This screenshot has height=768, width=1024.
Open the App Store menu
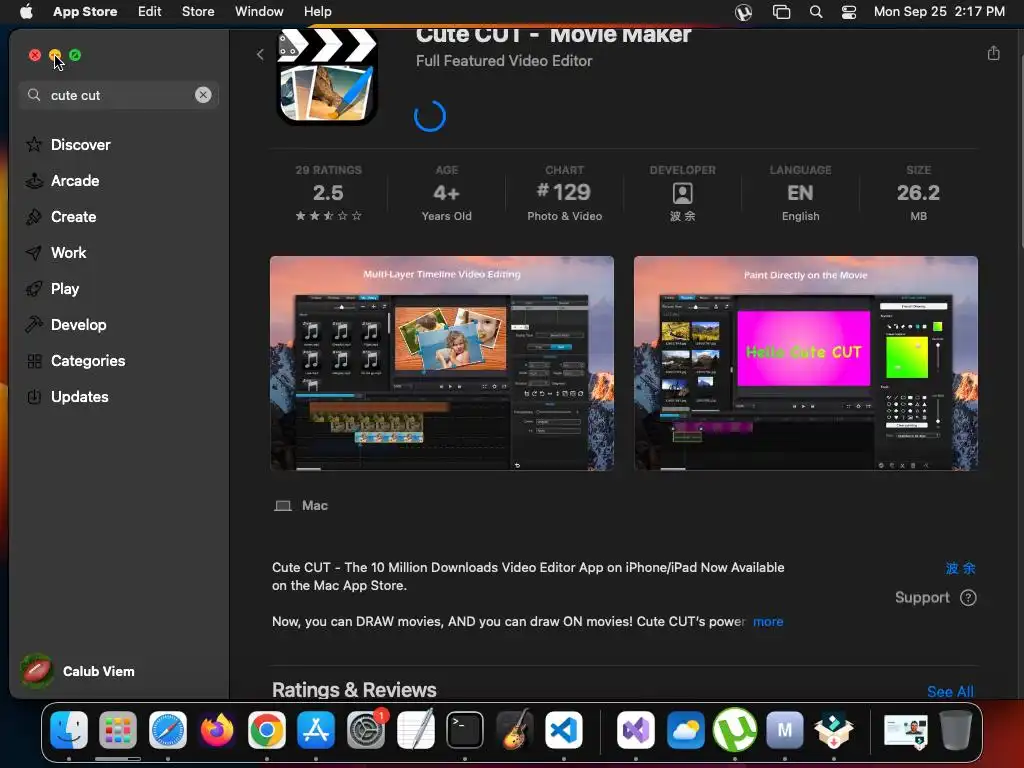(85, 11)
